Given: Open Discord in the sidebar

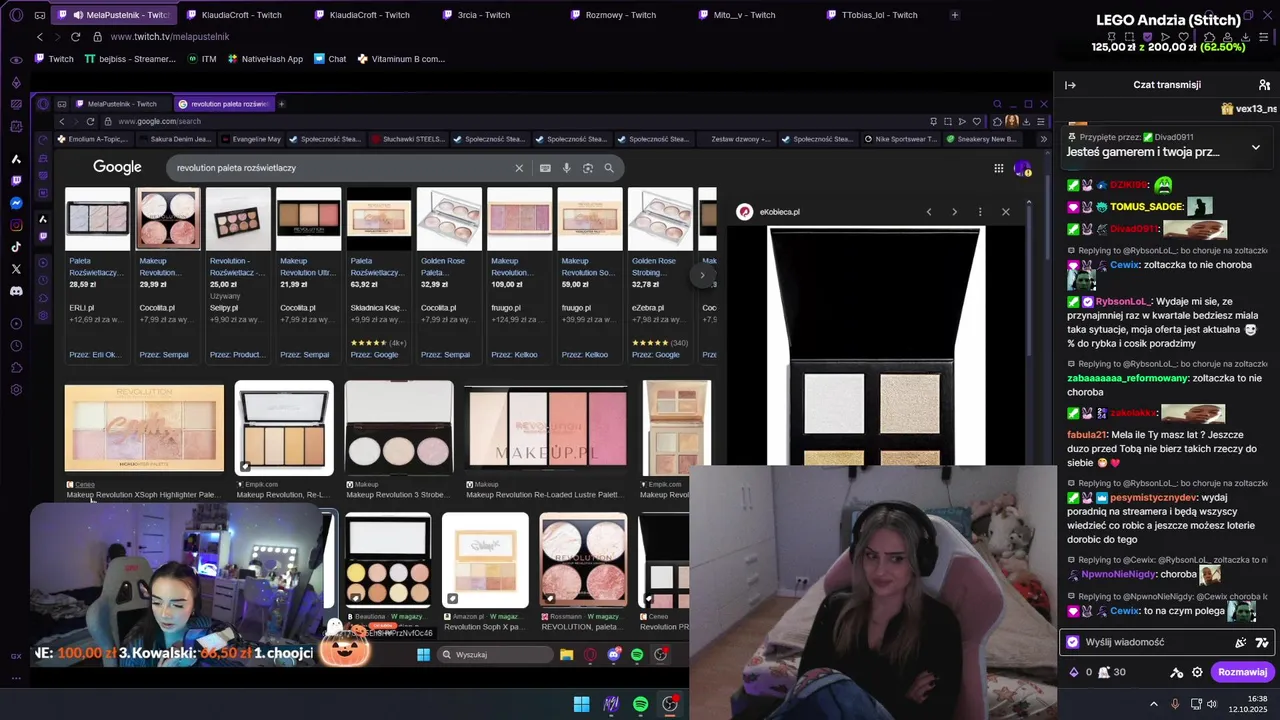Looking at the screenshot, I should point(16,291).
